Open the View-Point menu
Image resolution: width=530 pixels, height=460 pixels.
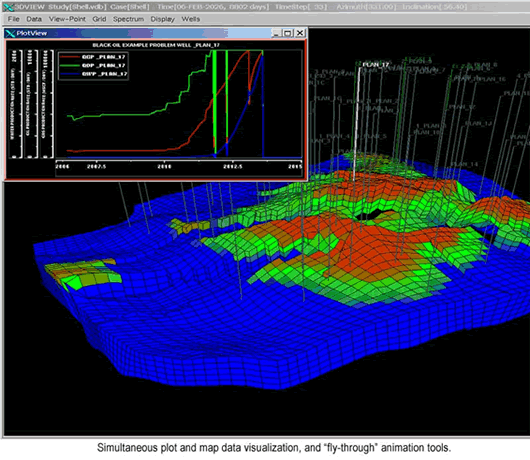[67, 19]
